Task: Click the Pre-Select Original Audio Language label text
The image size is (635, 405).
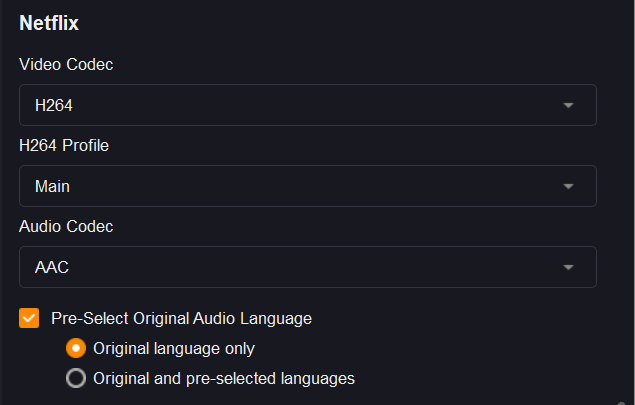Action: point(181,318)
